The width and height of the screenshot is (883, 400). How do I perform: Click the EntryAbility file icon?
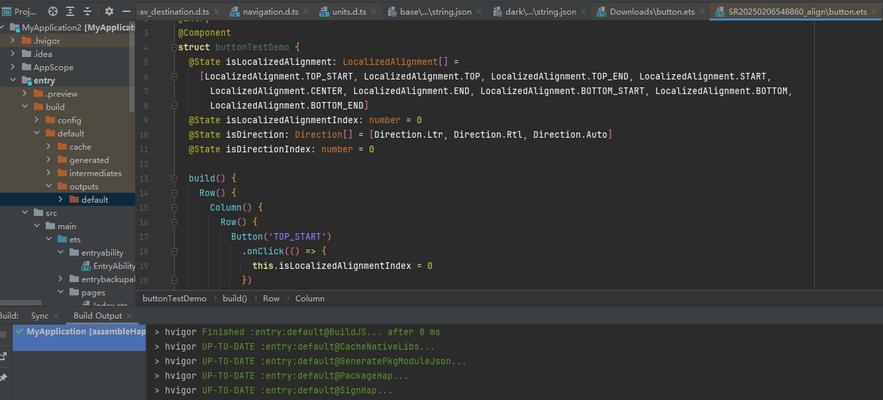86,266
